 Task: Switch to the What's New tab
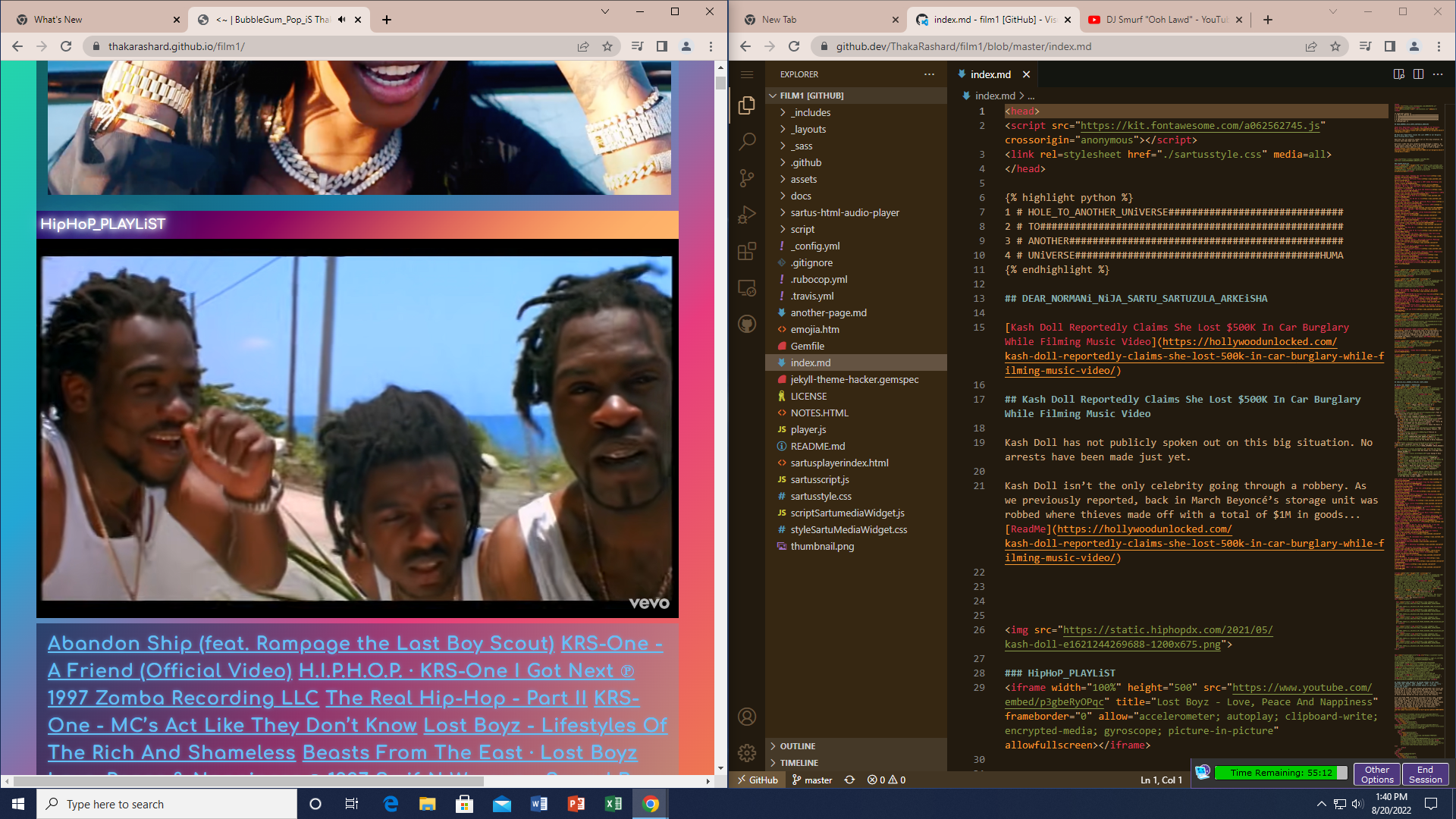tap(91, 20)
